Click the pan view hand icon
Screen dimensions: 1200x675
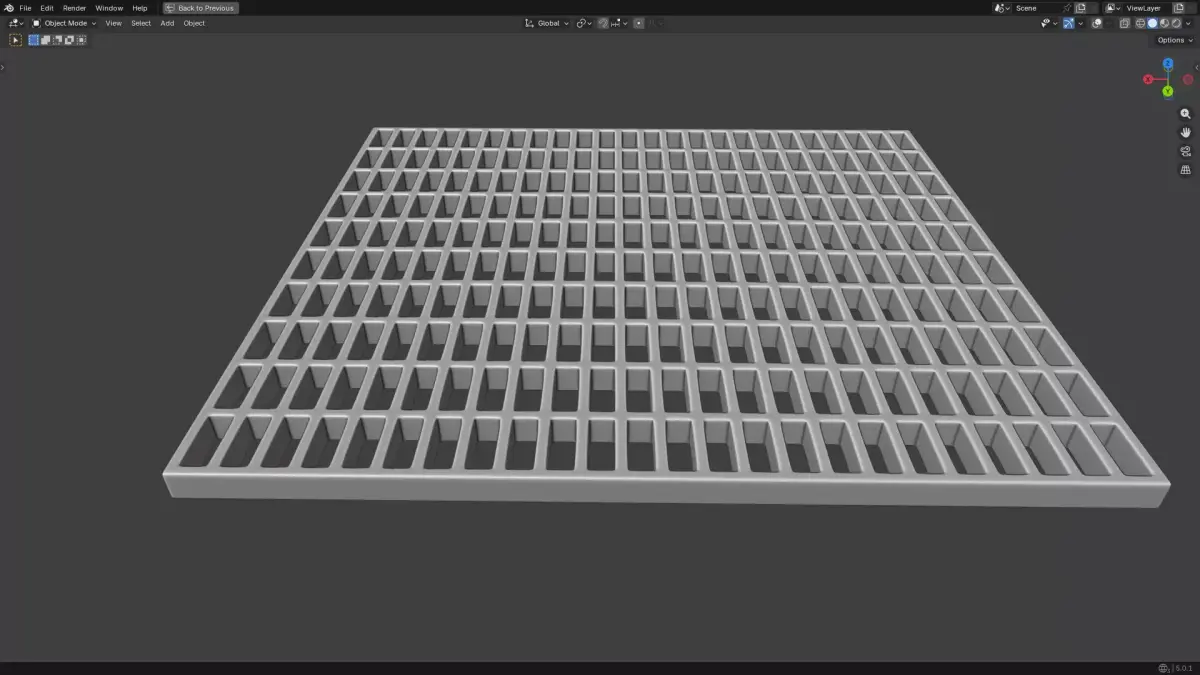1186,132
